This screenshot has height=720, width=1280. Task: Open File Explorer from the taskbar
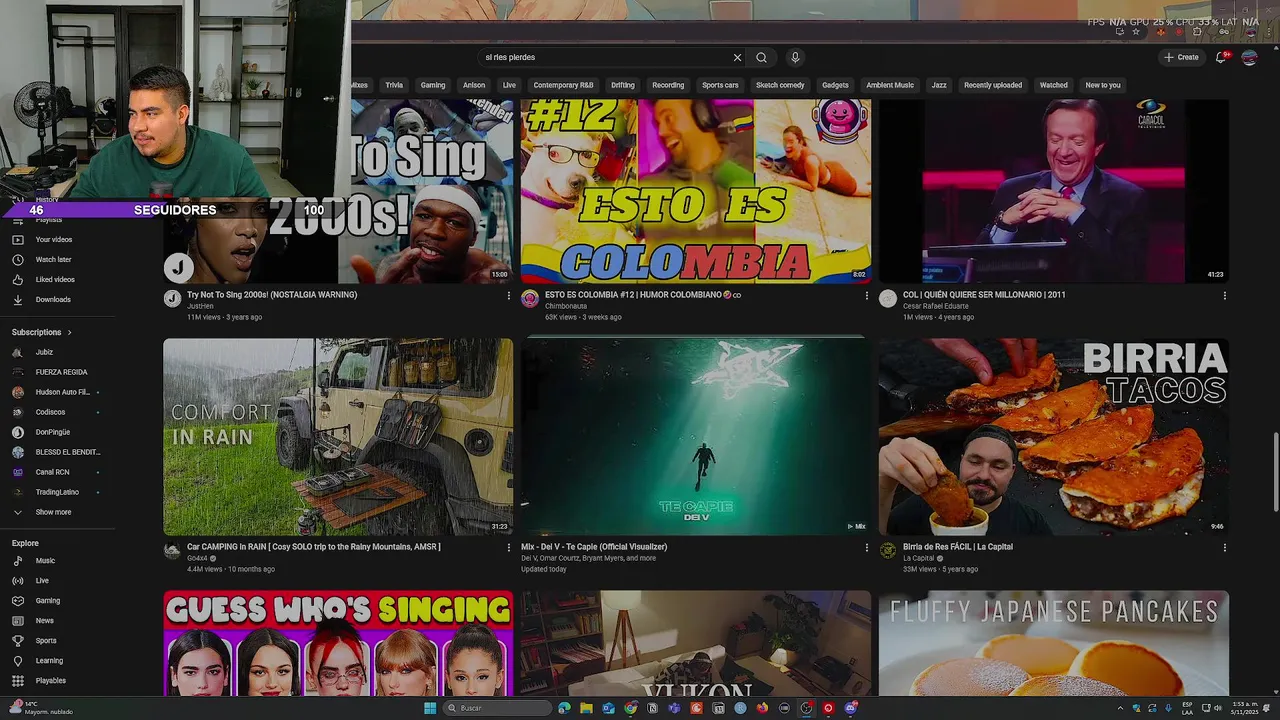586,708
